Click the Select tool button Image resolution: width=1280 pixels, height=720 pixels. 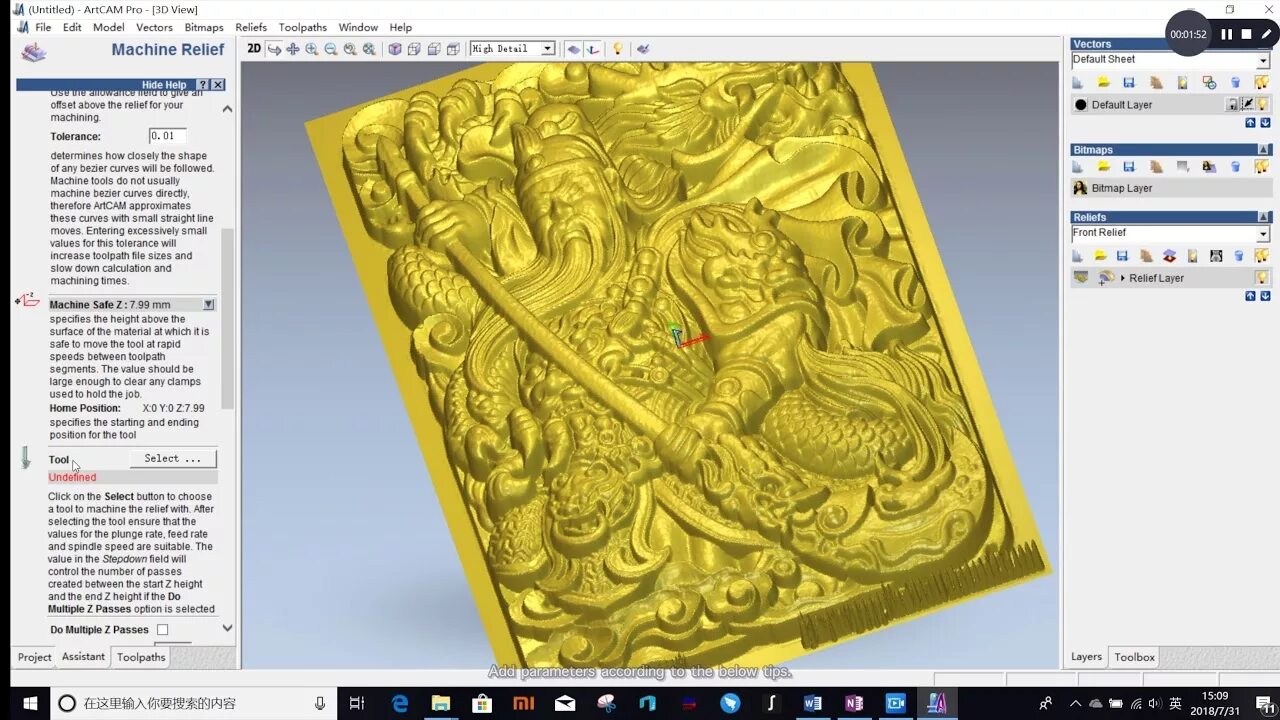click(x=173, y=459)
